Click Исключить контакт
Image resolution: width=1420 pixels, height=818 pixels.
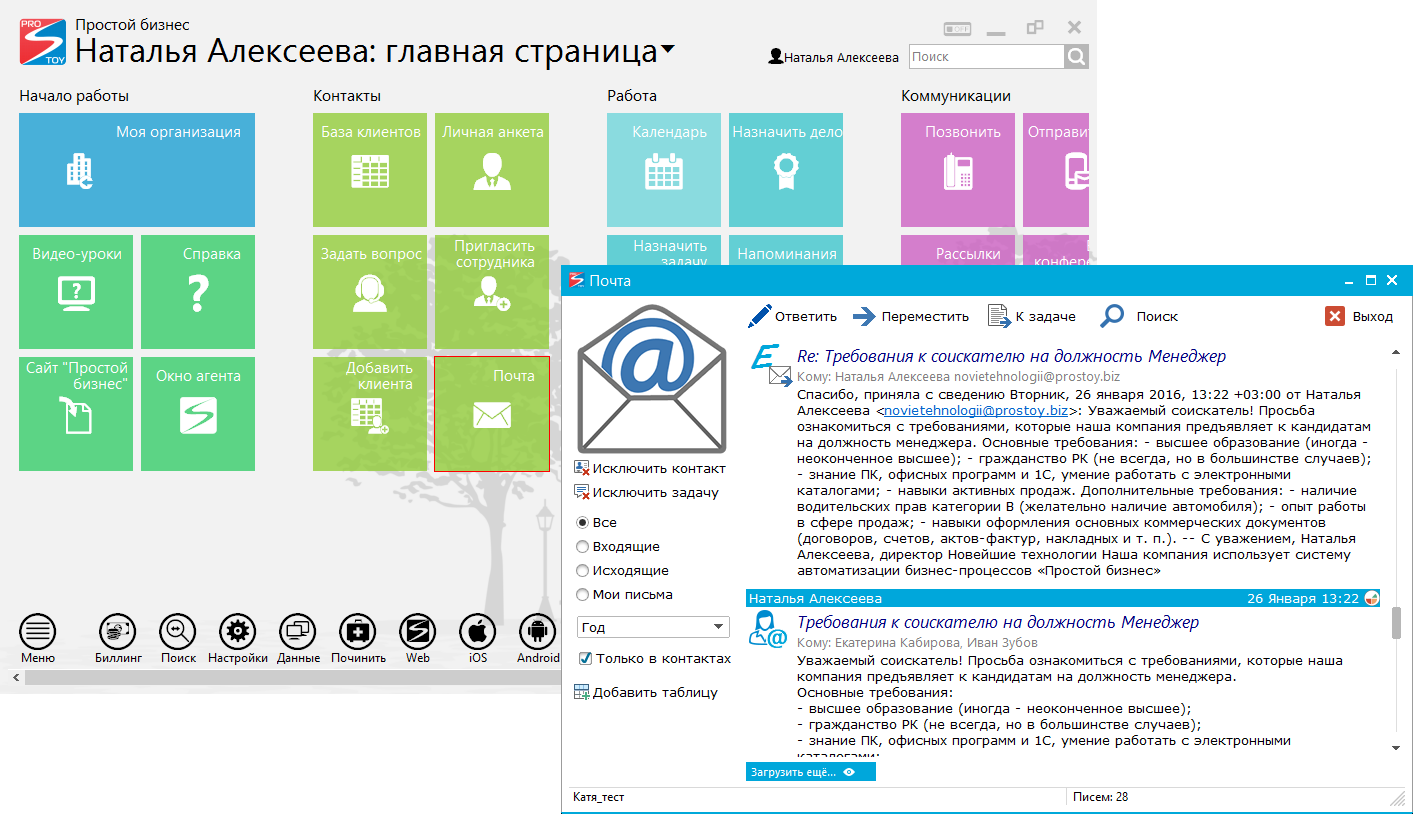pos(650,468)
